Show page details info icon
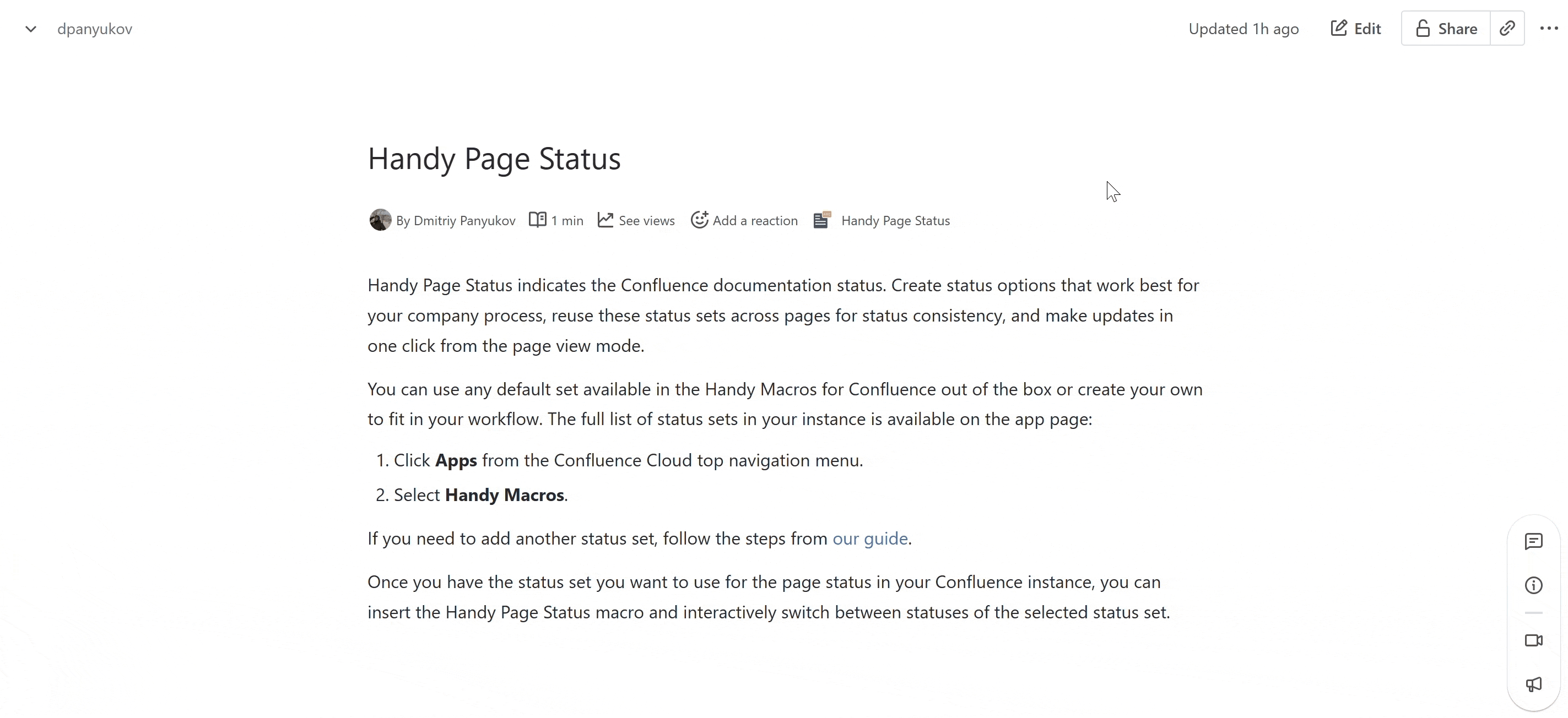This screenshot has height=718, width=1568. click(1533, 585)
